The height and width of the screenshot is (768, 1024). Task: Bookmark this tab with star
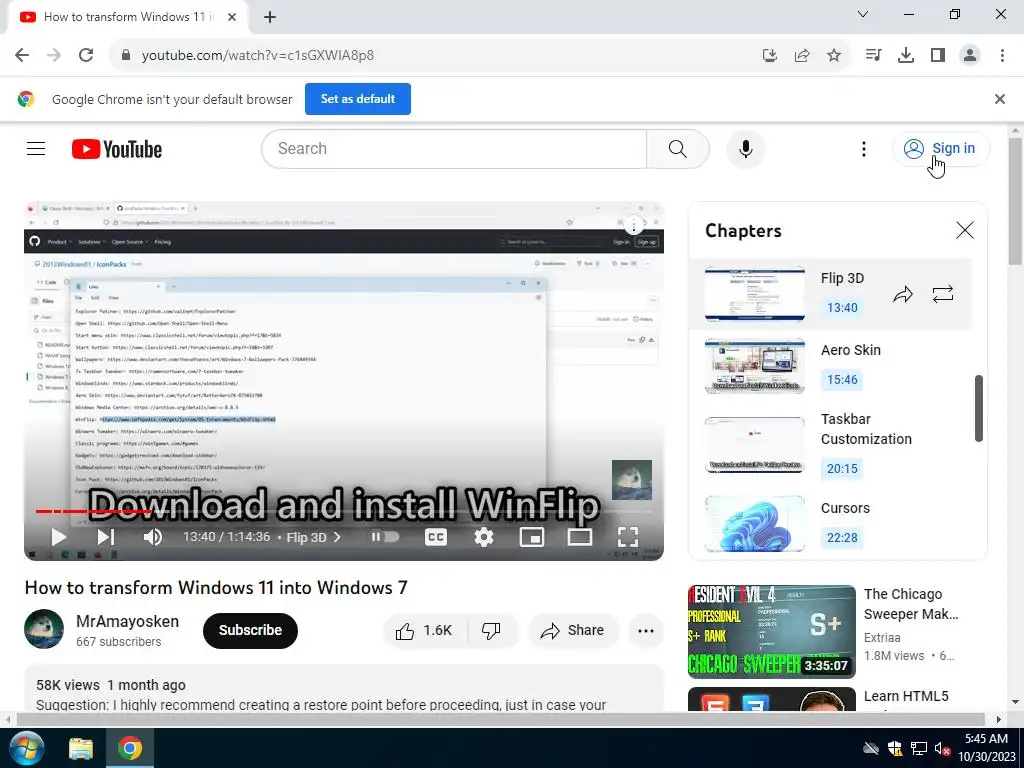click(834, 55)
